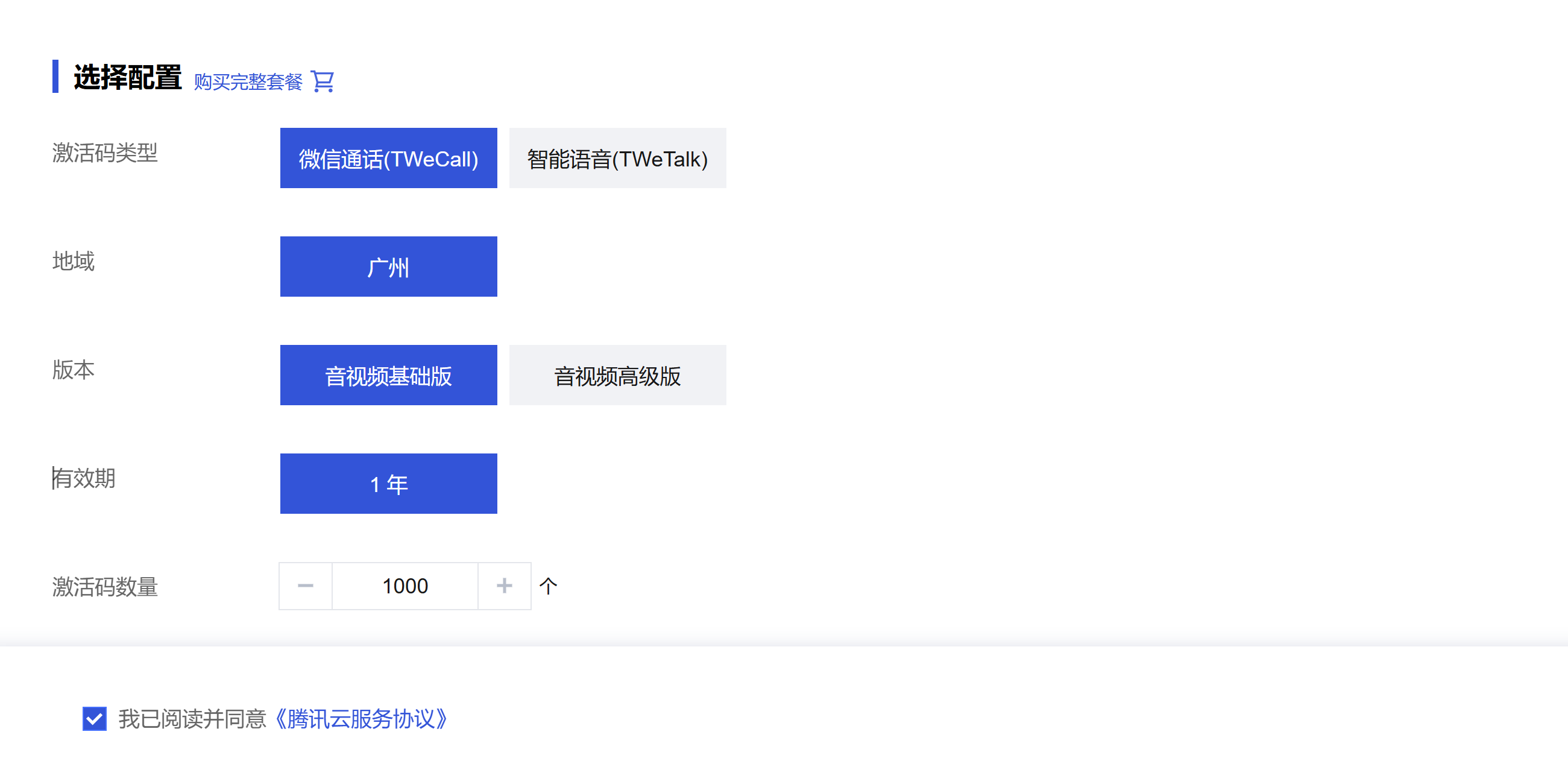Click the 激活码数量 label

pyautogui.click(x=105, y=586)
